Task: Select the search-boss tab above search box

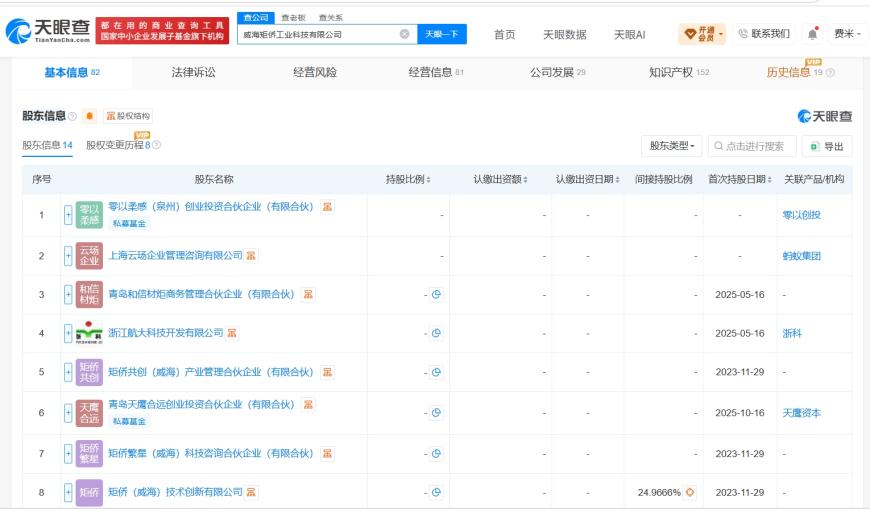Action: tap(293, 18)
